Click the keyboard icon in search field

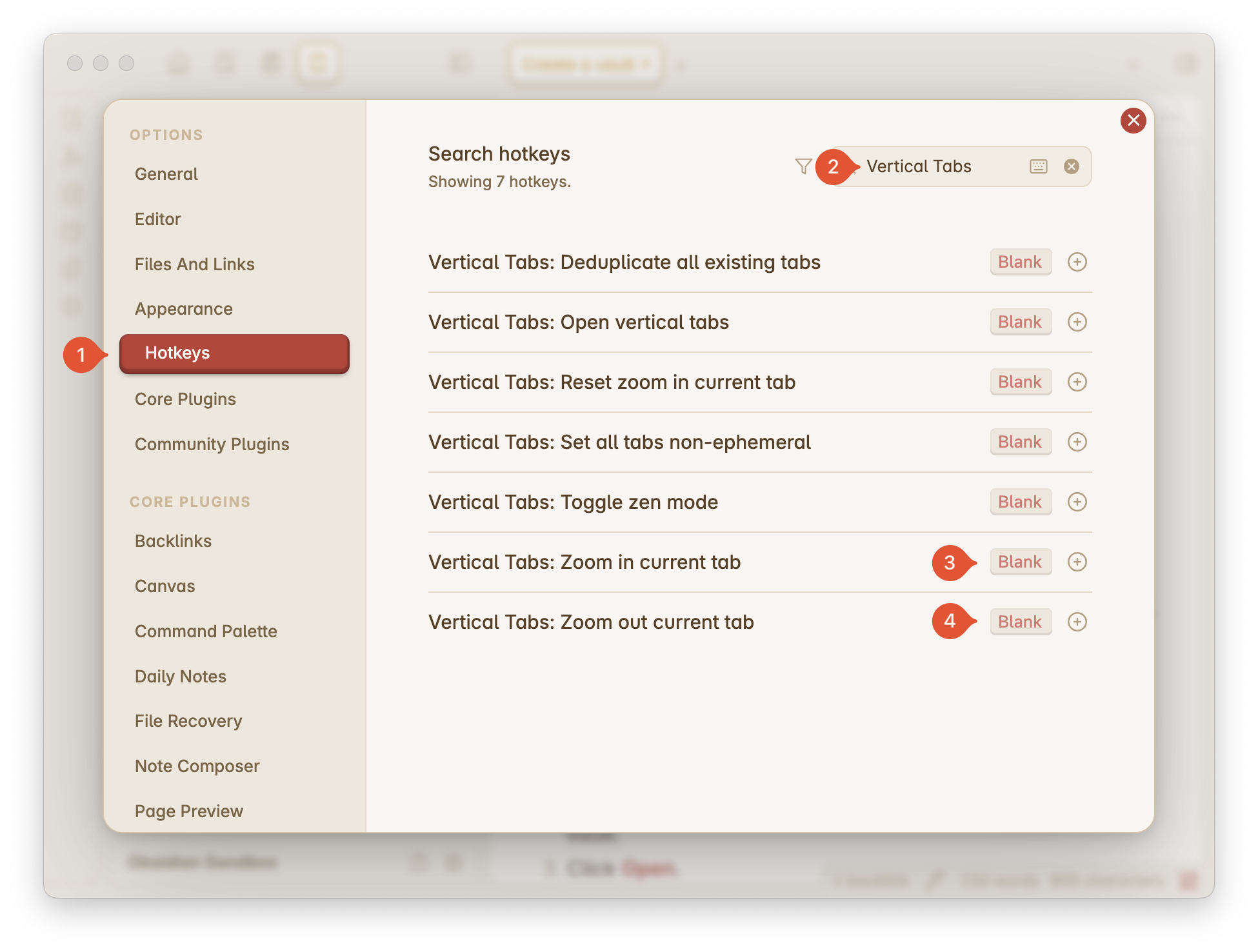coord(1038,166)
